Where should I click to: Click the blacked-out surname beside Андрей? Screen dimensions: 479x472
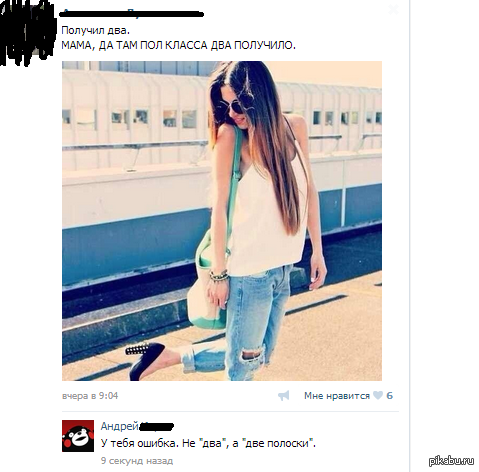coord(157,426)
